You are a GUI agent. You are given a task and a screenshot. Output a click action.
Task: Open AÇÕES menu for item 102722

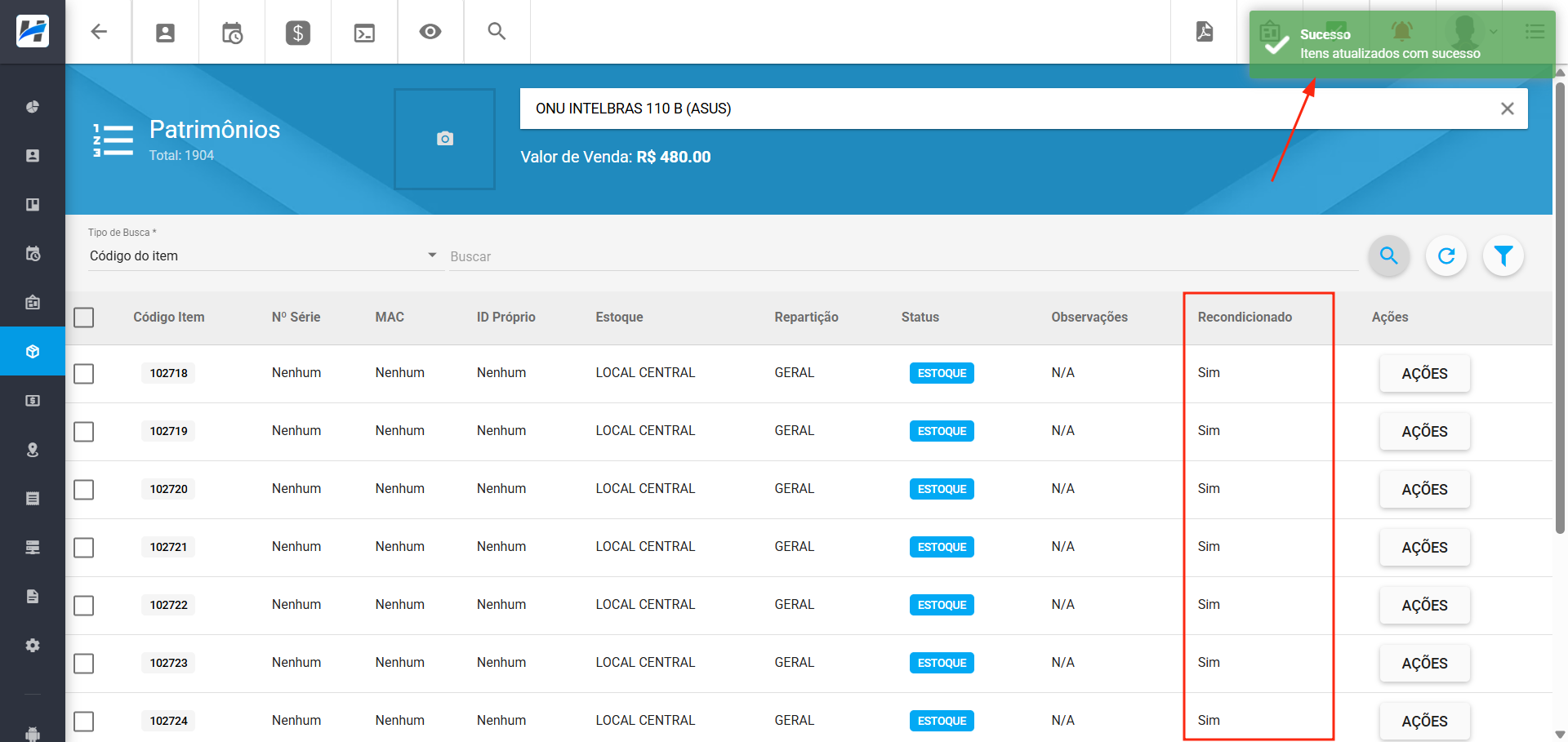pos(1425,606)
